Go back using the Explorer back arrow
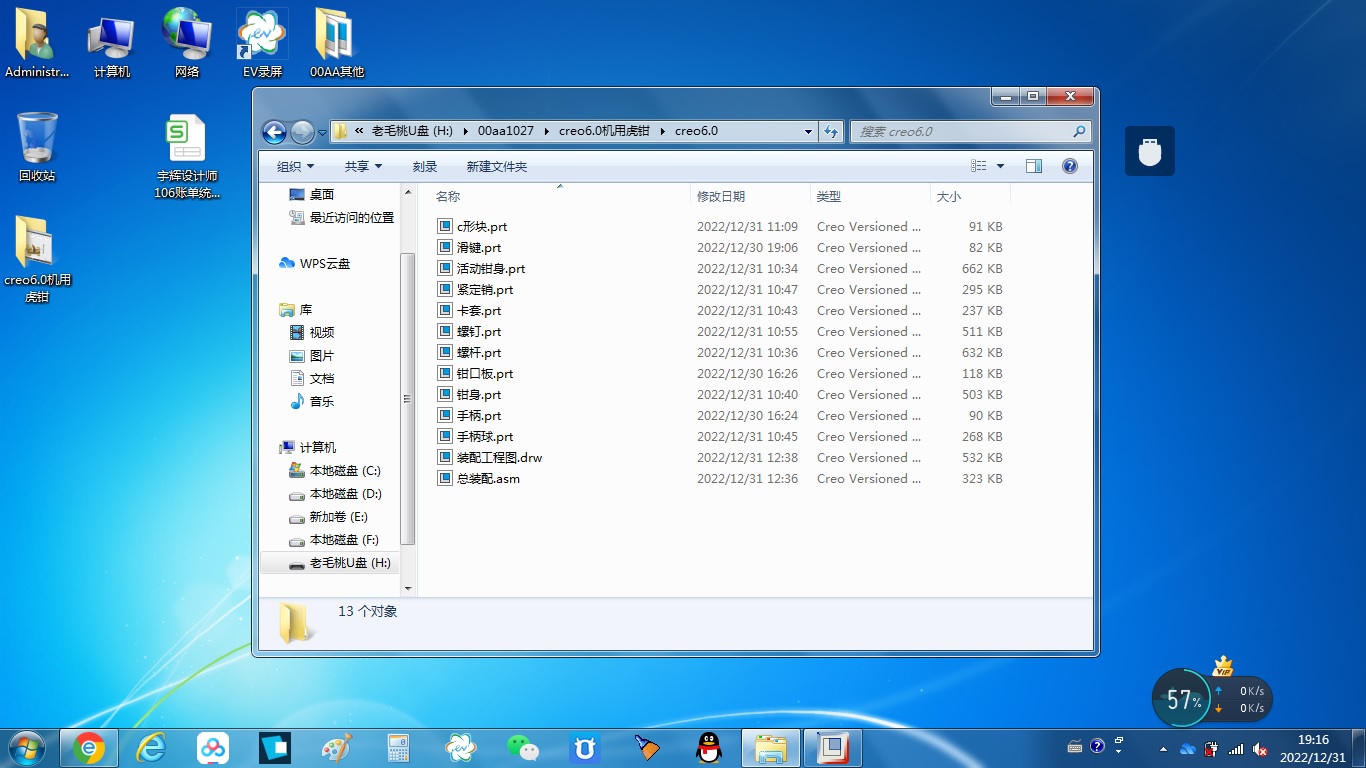Viewport: 1366px width, 768px height. tap(274, 132)
